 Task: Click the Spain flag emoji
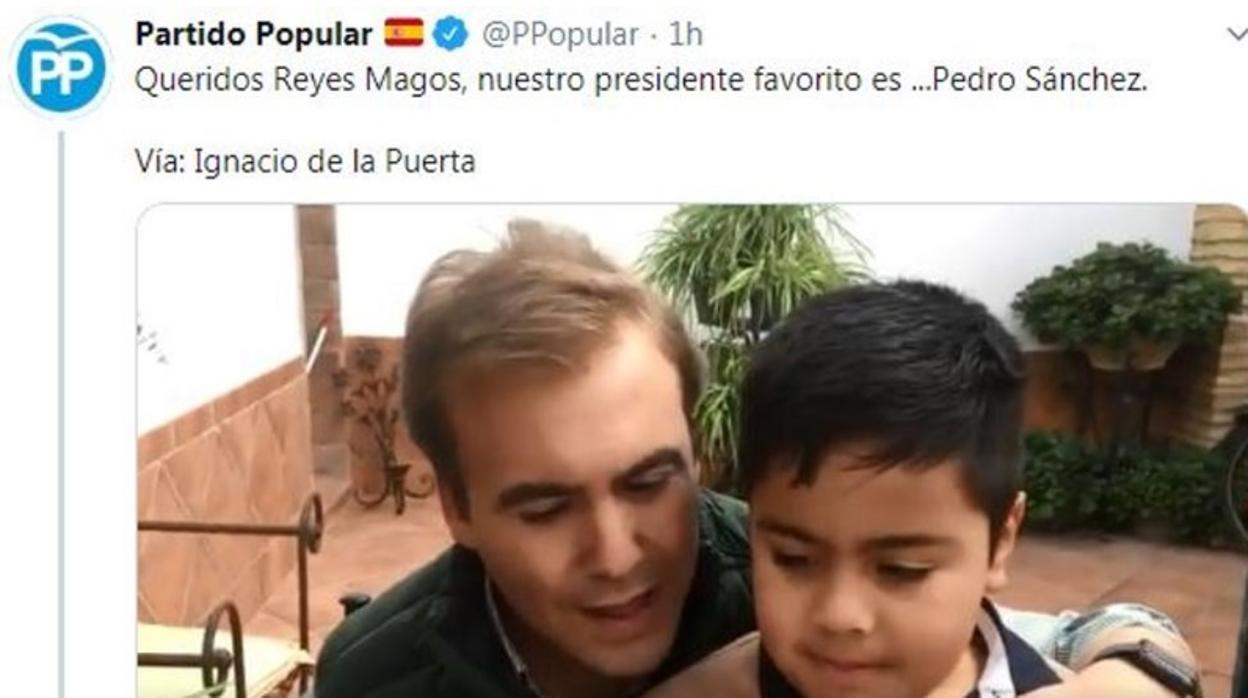click(x=403, y=34)
